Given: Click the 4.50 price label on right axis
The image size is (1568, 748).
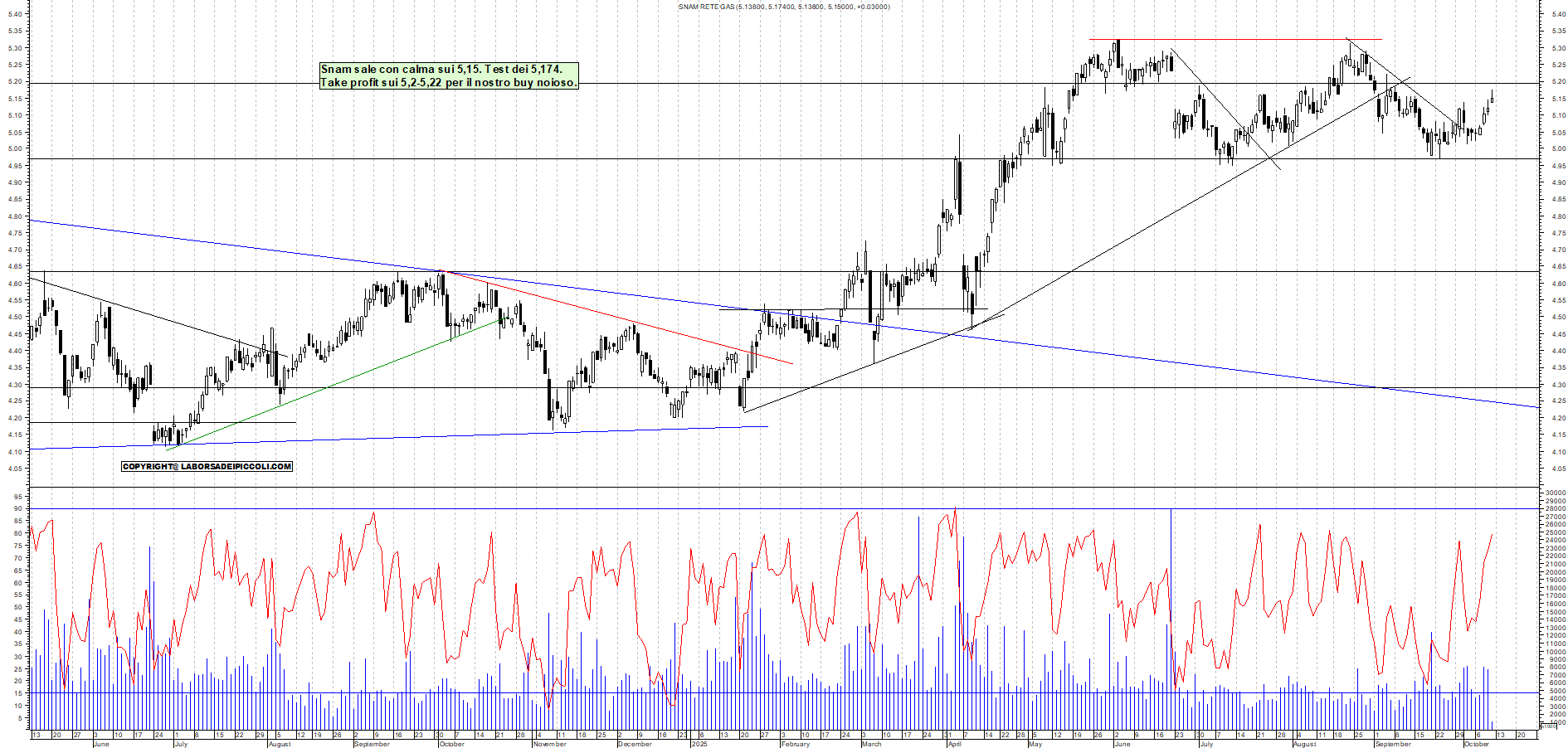Looking at the screenshot, I should pos(1556,317).
